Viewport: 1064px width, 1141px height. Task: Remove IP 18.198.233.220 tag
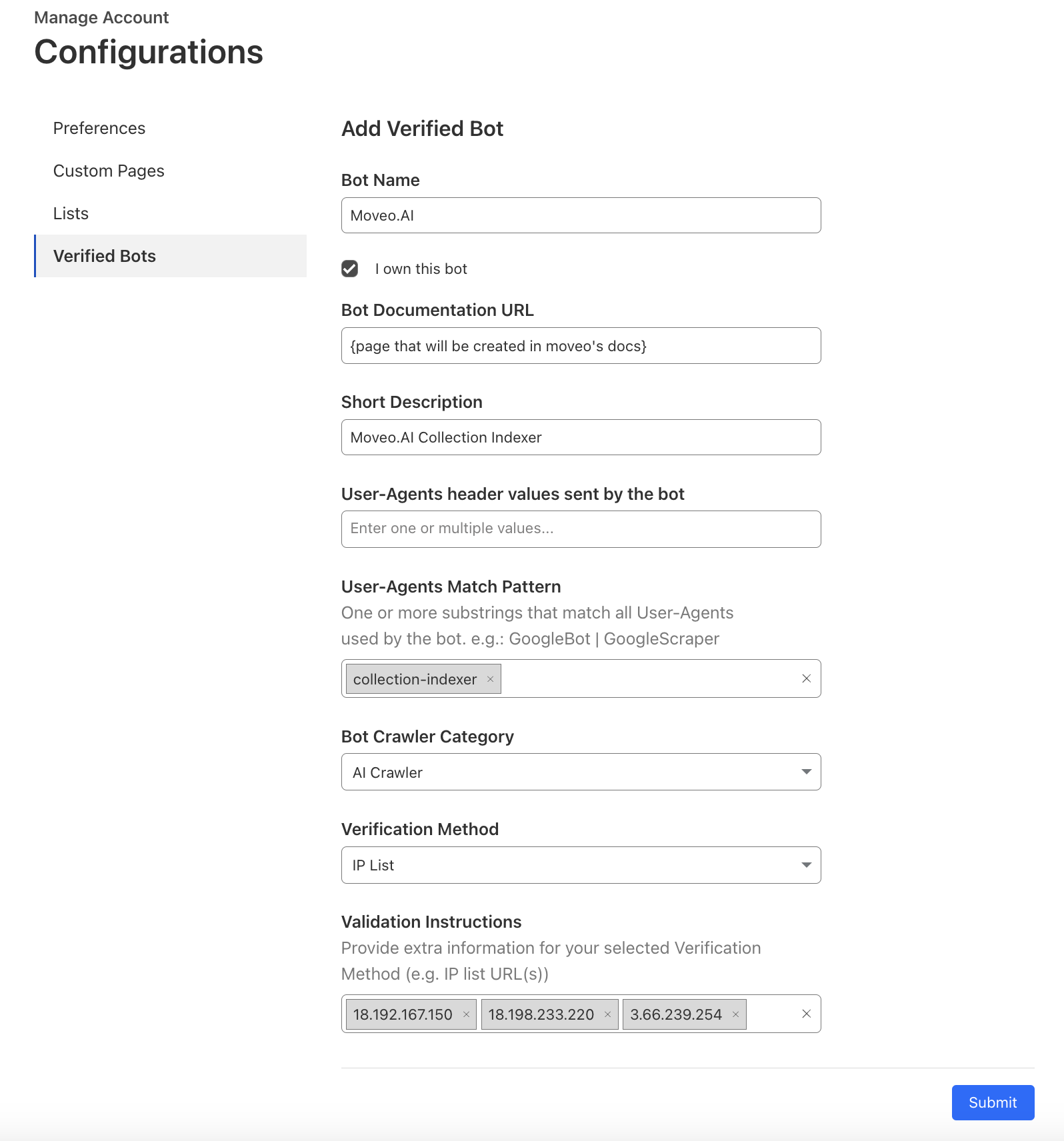[x=607, y=1014]
